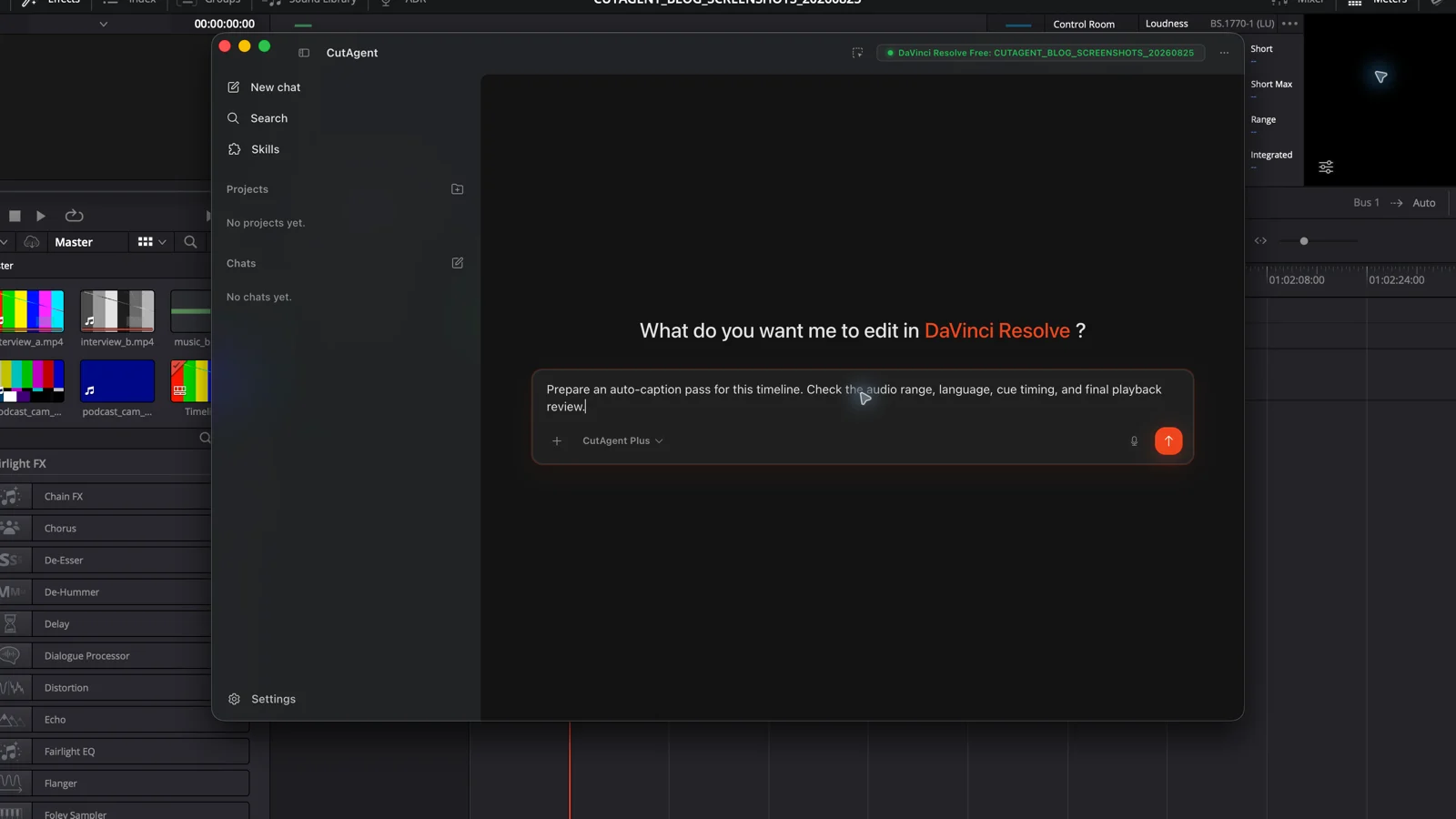Select the De-Hummer effect

tap(124, 592)
